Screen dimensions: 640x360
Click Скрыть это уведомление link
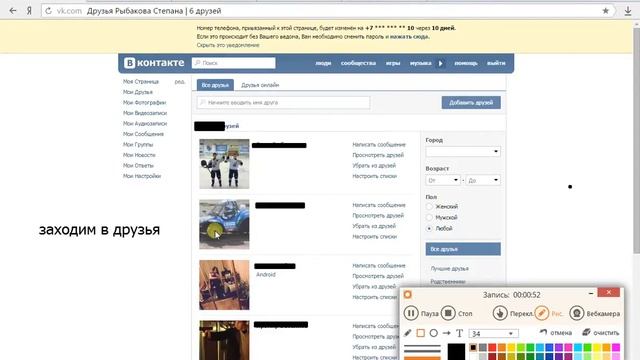(x=228, y=45)
